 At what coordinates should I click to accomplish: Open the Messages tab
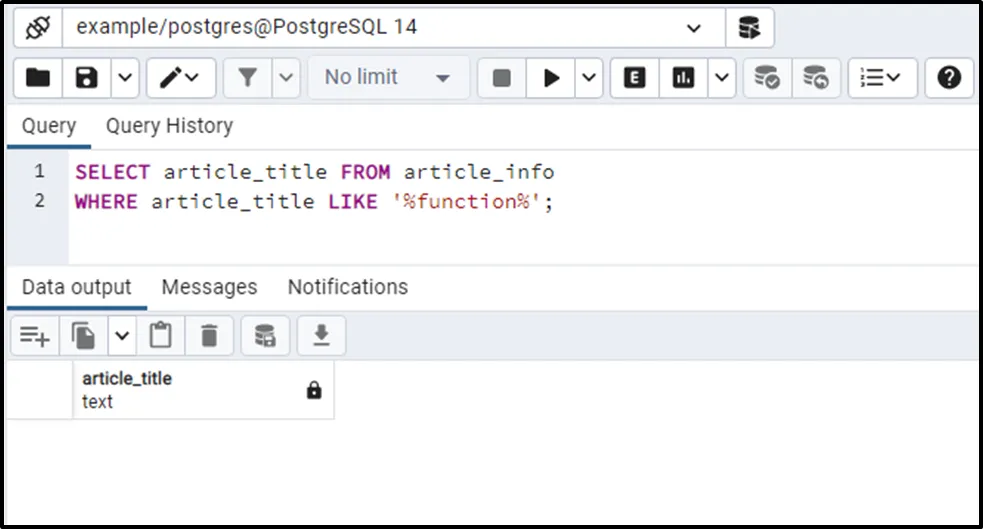click(x=209, y=287)
